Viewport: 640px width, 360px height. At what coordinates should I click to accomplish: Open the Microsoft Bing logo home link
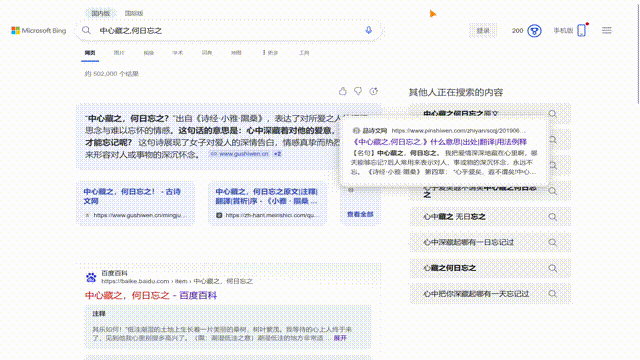tap(39, 31)
